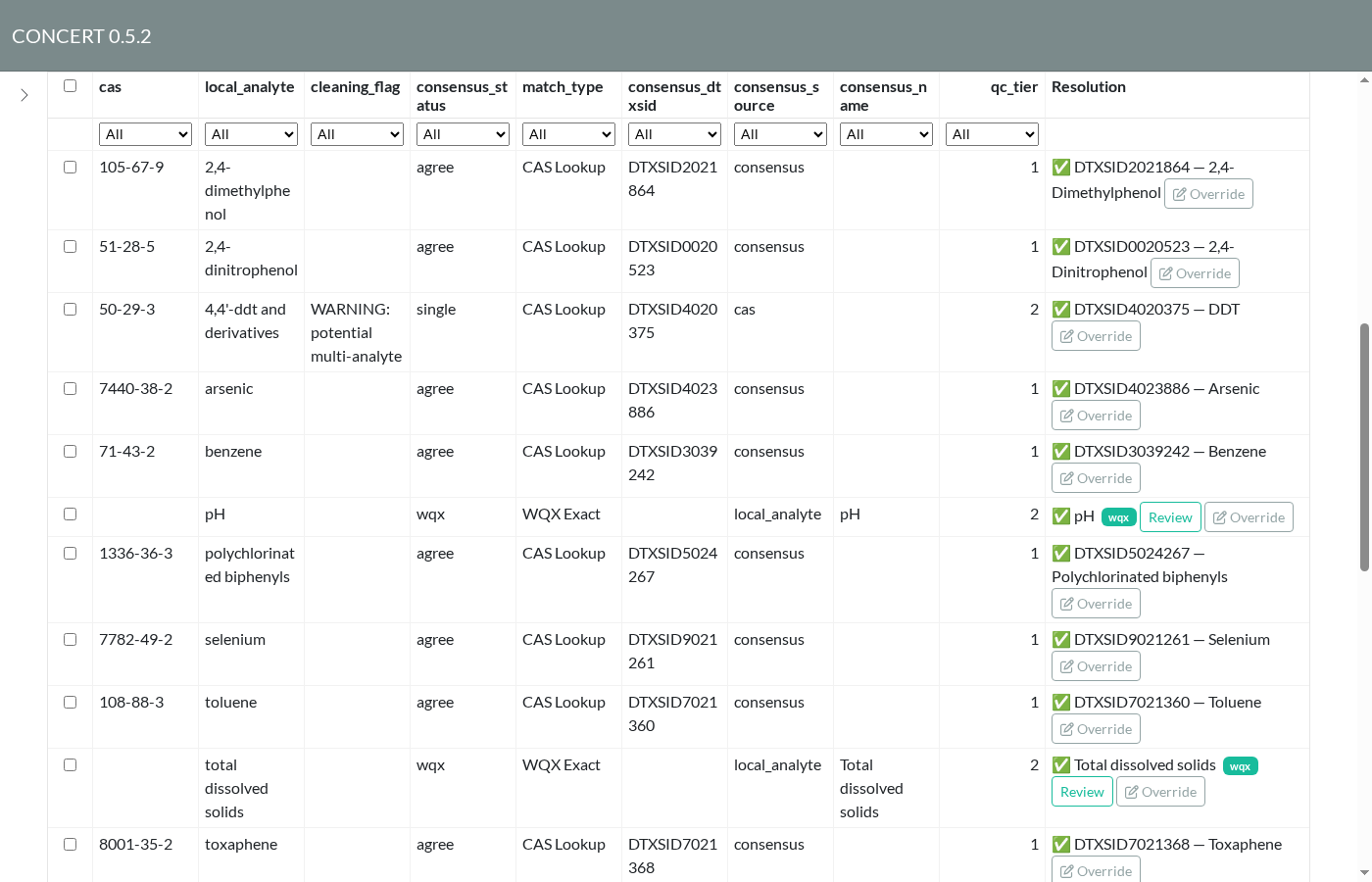
Task: Override the Total dissolved solids resolution
Action: [x=1160, y=792]
